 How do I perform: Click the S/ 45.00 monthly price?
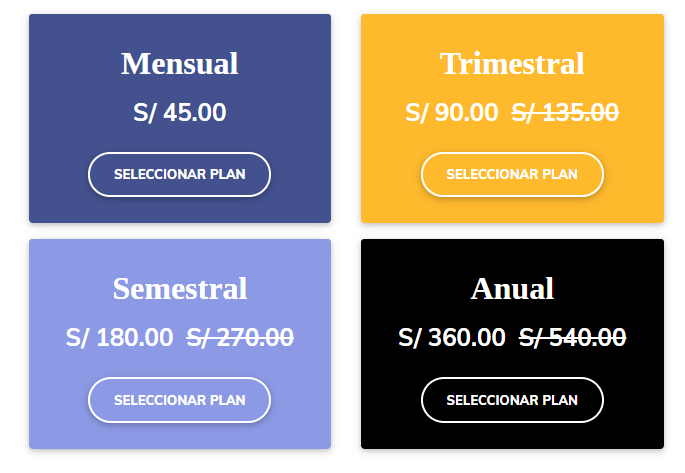180,112
